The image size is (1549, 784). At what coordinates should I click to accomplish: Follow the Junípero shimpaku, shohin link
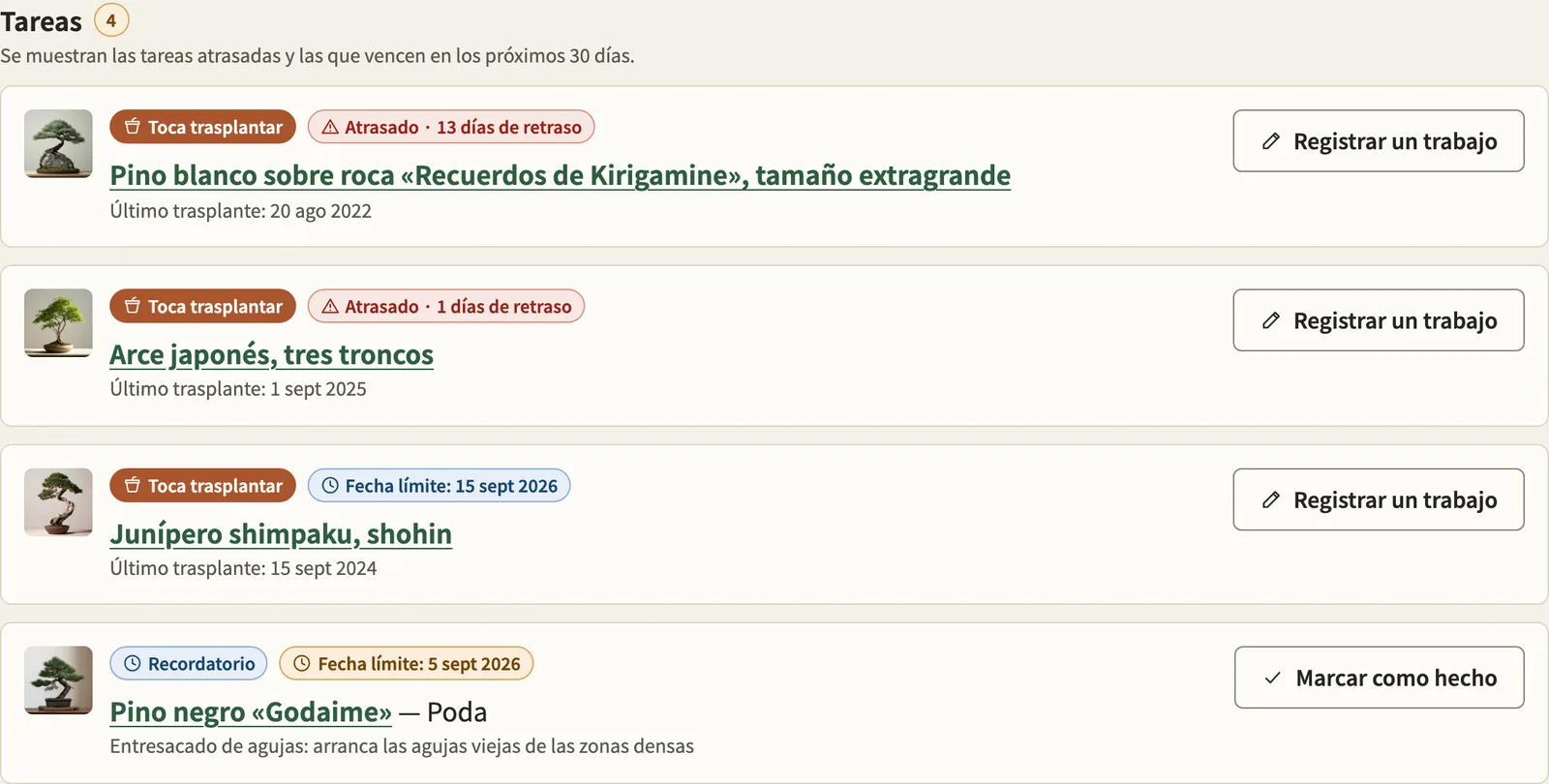click(281, 533)
